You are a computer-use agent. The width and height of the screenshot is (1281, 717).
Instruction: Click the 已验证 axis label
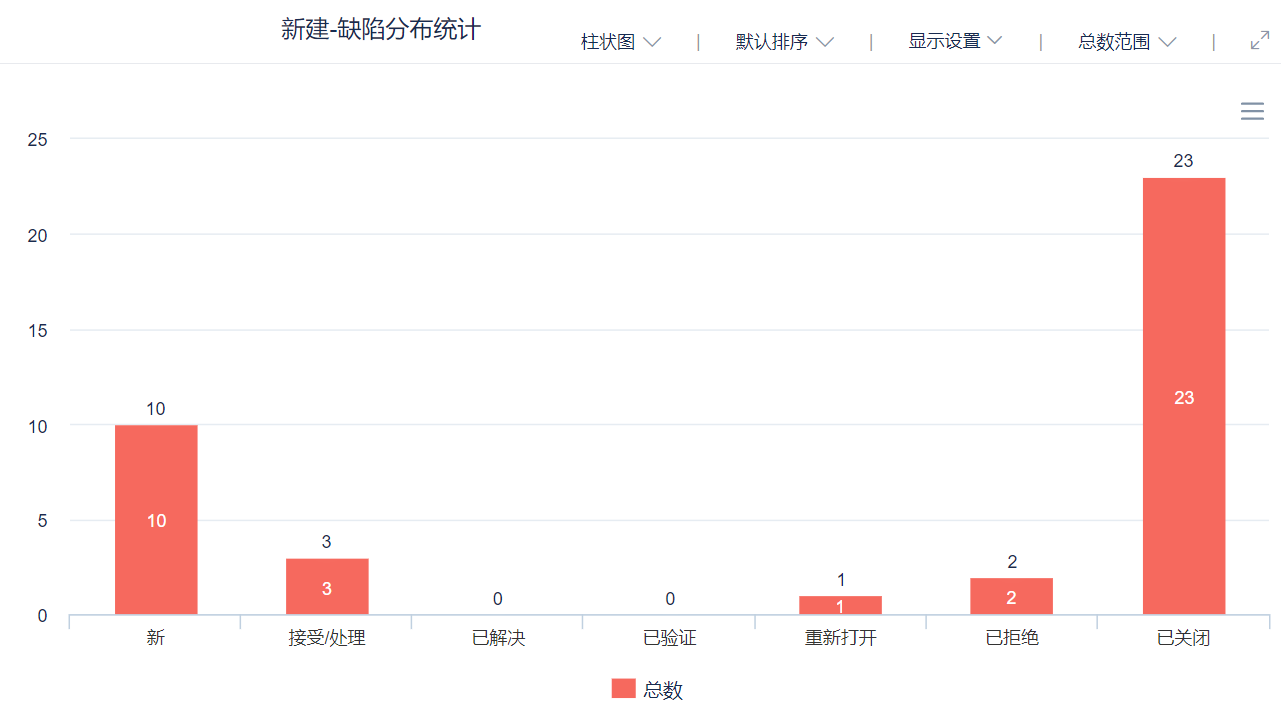pyautogui.click(x=669, y=638)
